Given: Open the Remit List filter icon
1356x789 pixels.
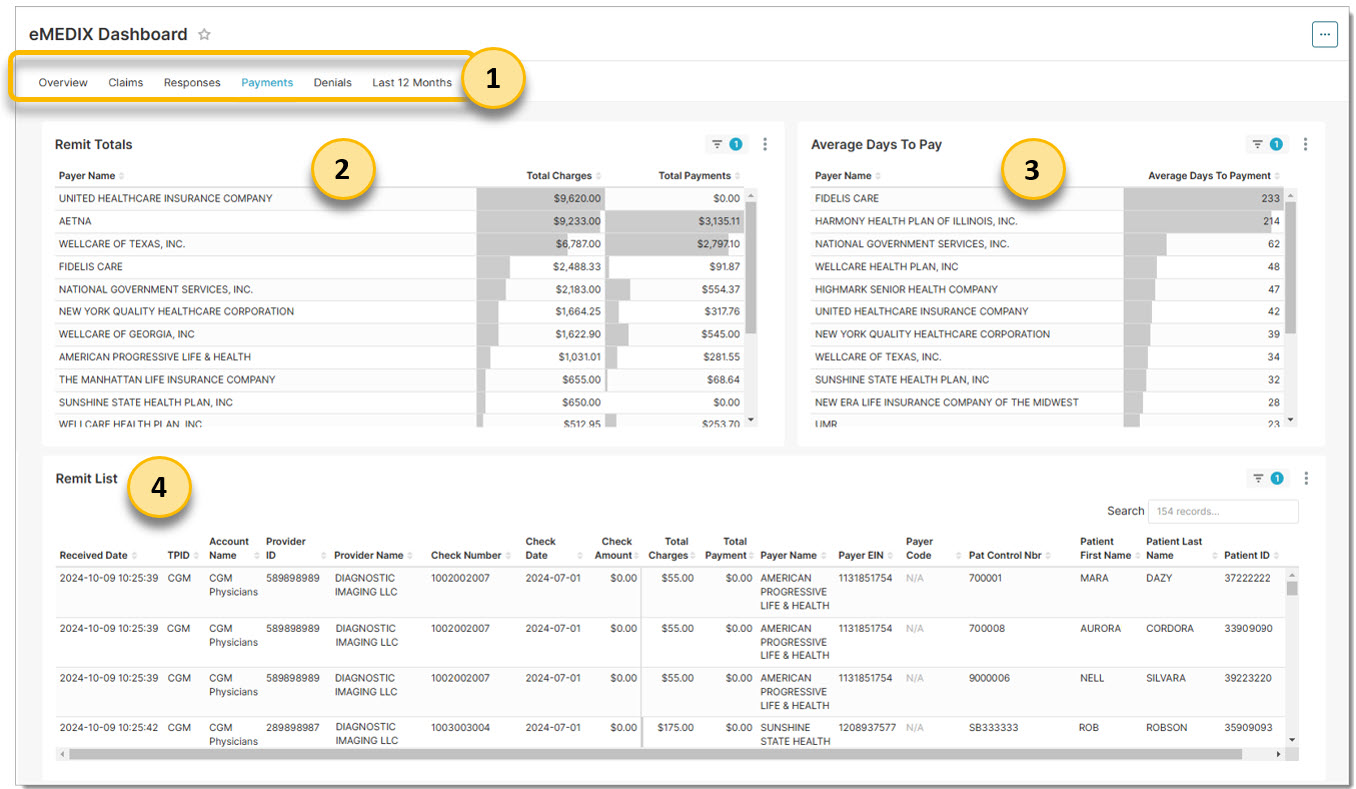Looking at the screenshot, I should coord(1258,478).
